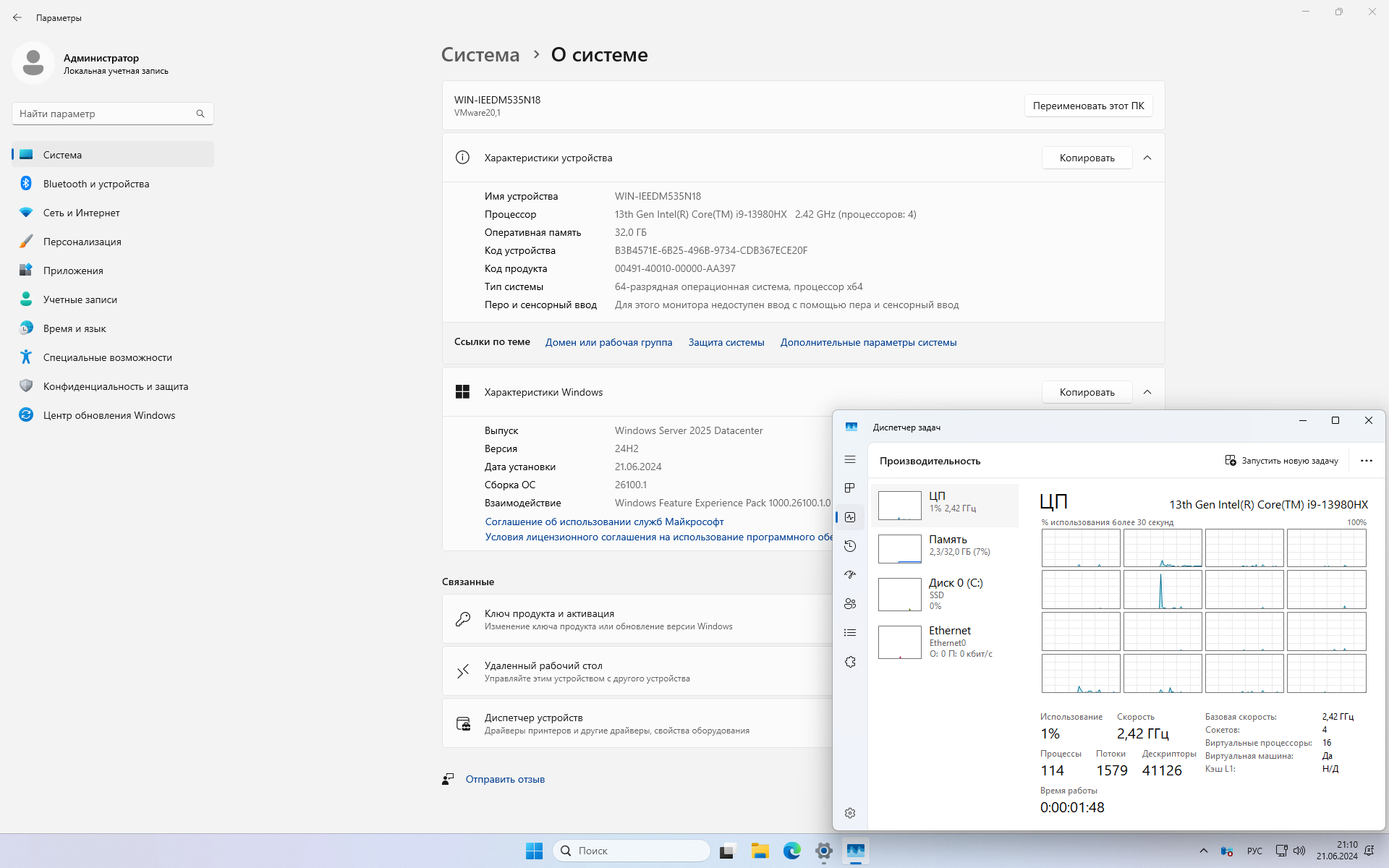Image resolution: width=1389 pixels, height=868 pixels.
Task: Select Ethernet performance item
Action: (946, 642)
